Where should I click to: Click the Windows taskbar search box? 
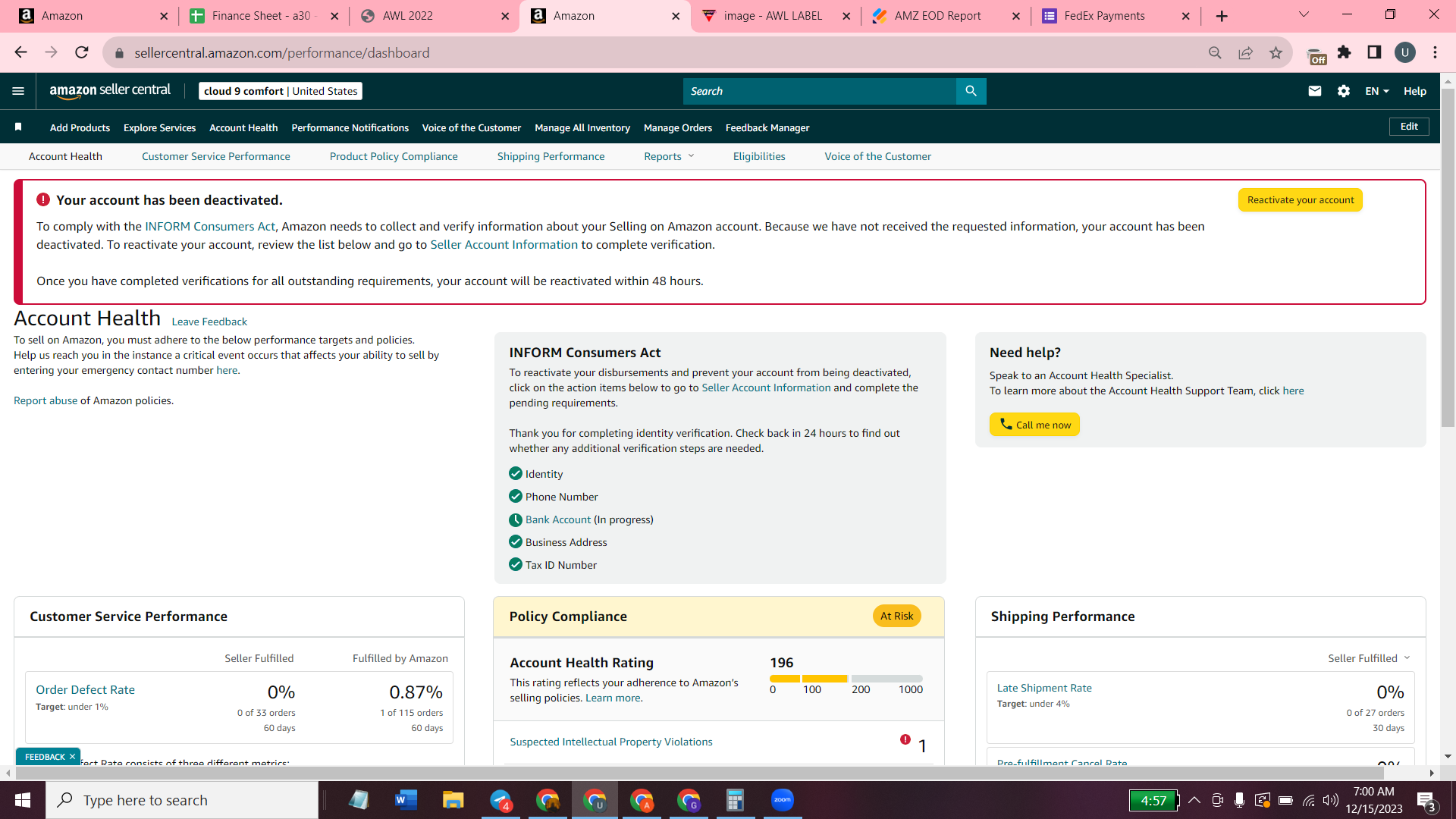tap(182, 800)
